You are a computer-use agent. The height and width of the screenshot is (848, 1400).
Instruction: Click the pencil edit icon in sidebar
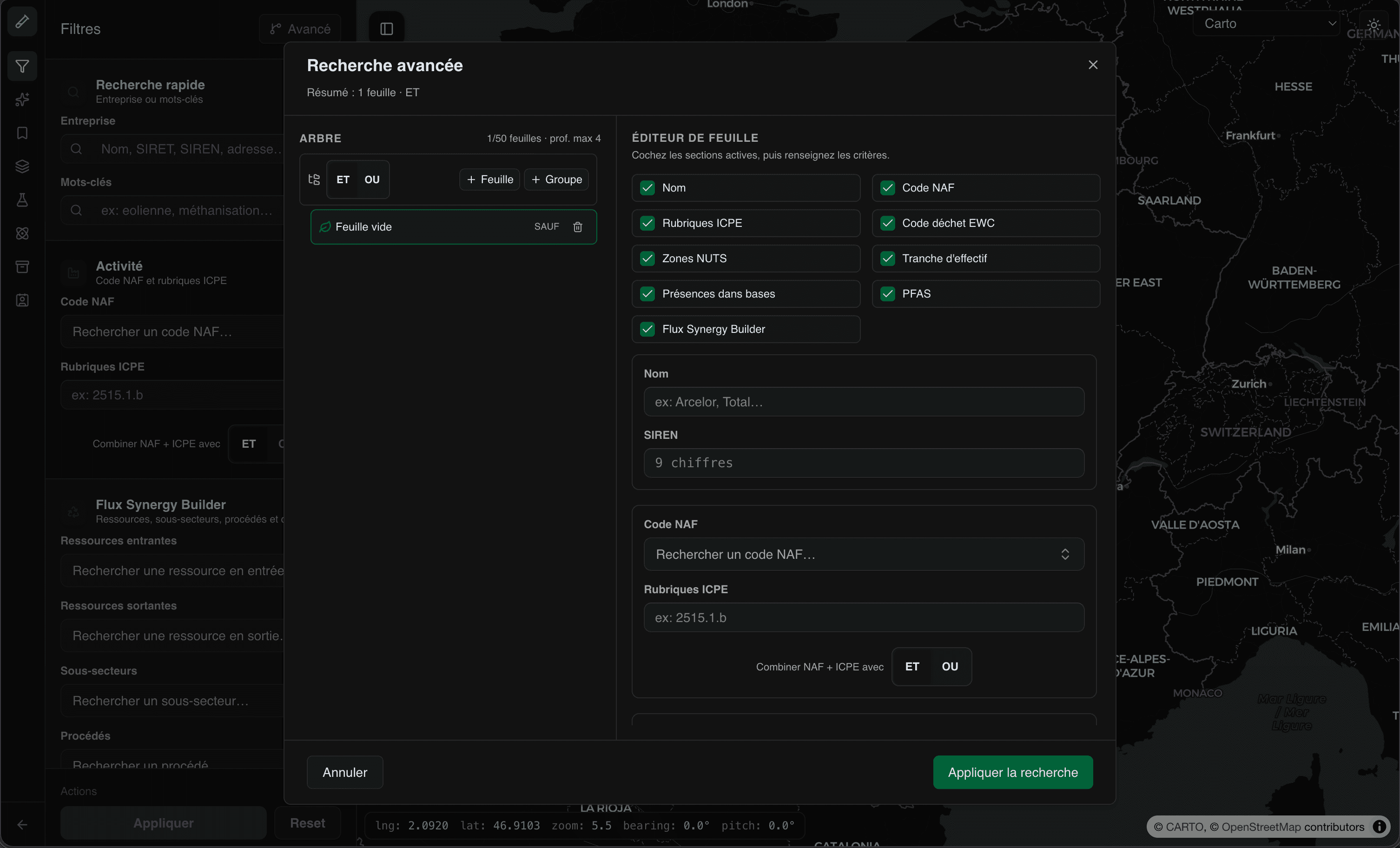coord(22,21)
